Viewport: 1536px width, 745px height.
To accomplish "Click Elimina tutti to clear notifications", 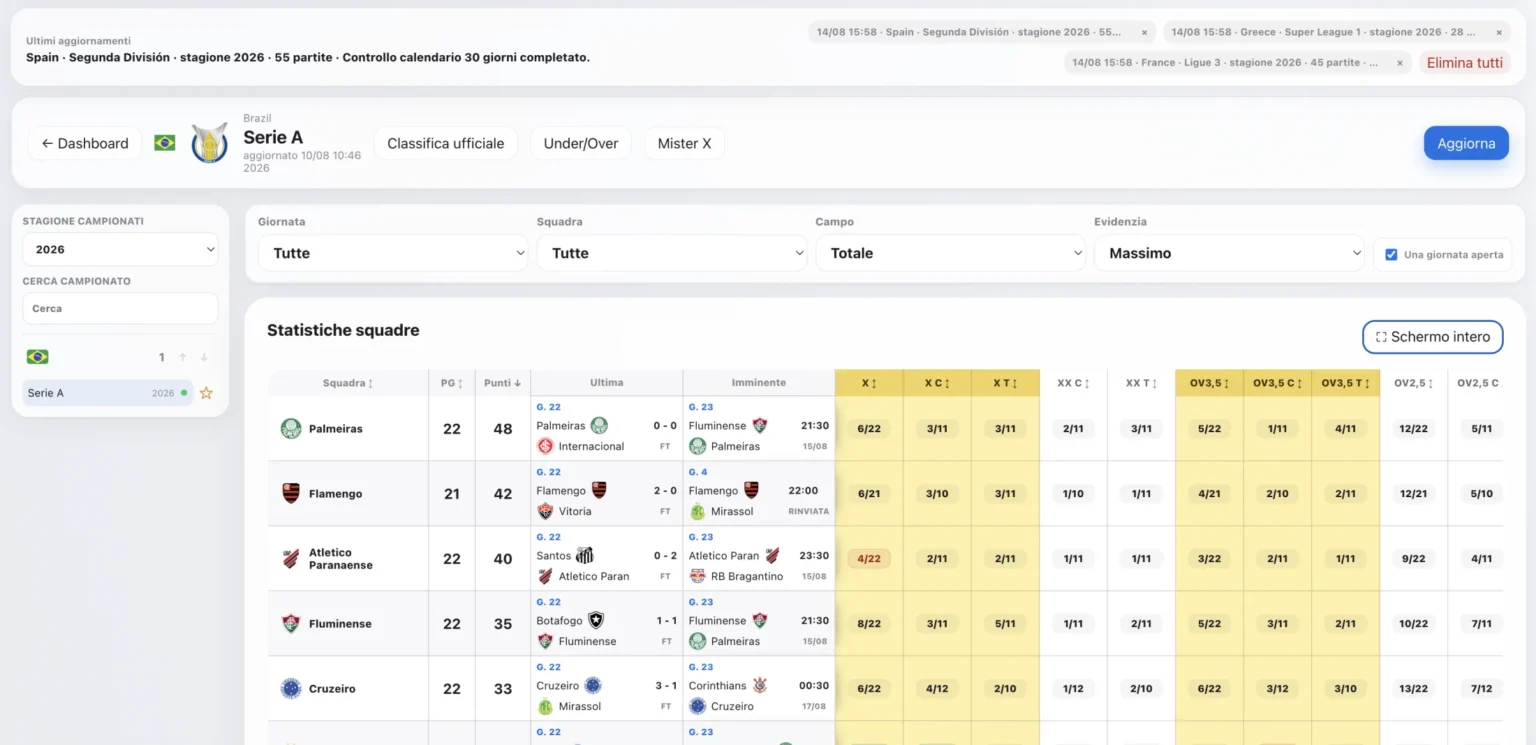I will [1464, 62].
